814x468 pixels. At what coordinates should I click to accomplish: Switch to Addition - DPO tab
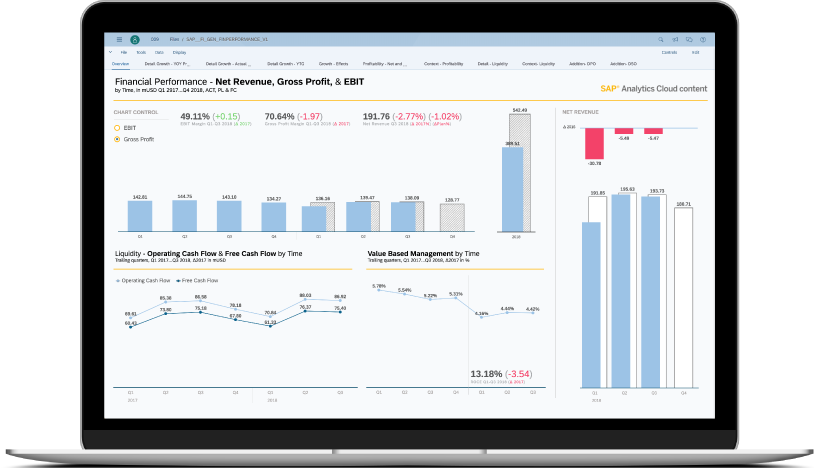coord(582,64)
